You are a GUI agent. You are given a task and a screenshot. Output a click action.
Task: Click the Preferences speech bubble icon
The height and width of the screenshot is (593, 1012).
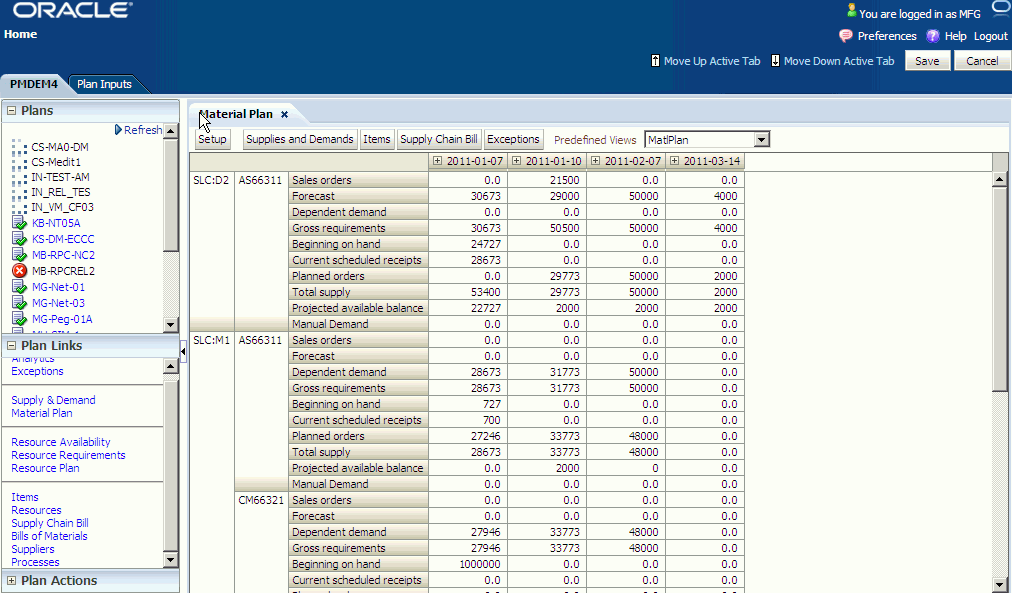(845, 36)
